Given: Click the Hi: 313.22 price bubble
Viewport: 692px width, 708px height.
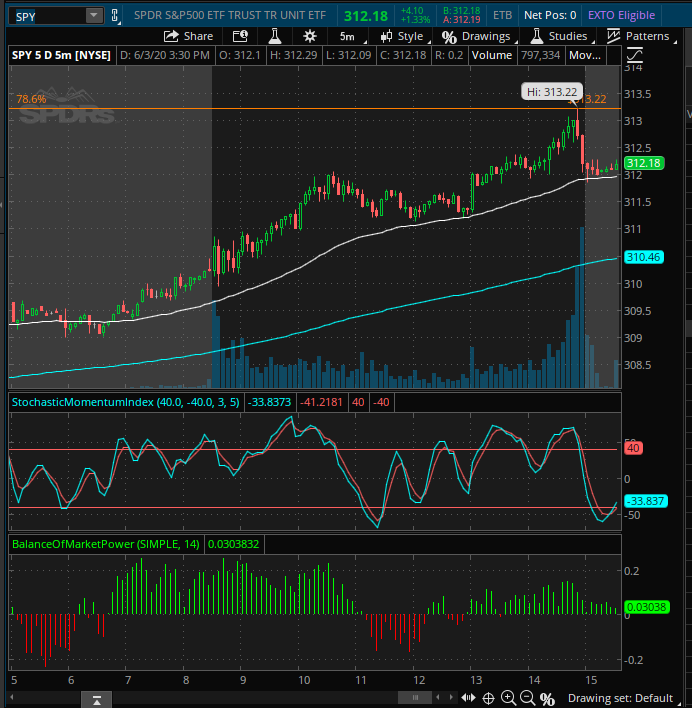Looking at the screenshot, I should (552, 92).
